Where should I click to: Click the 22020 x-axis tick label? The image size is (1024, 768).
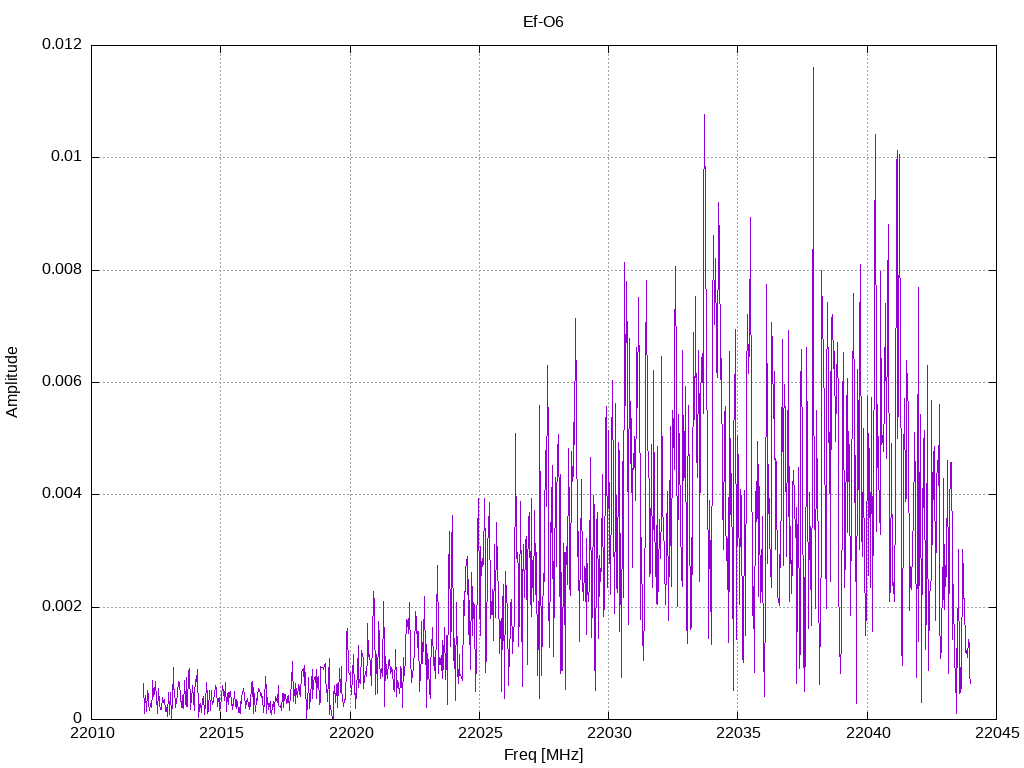(350, 733)
